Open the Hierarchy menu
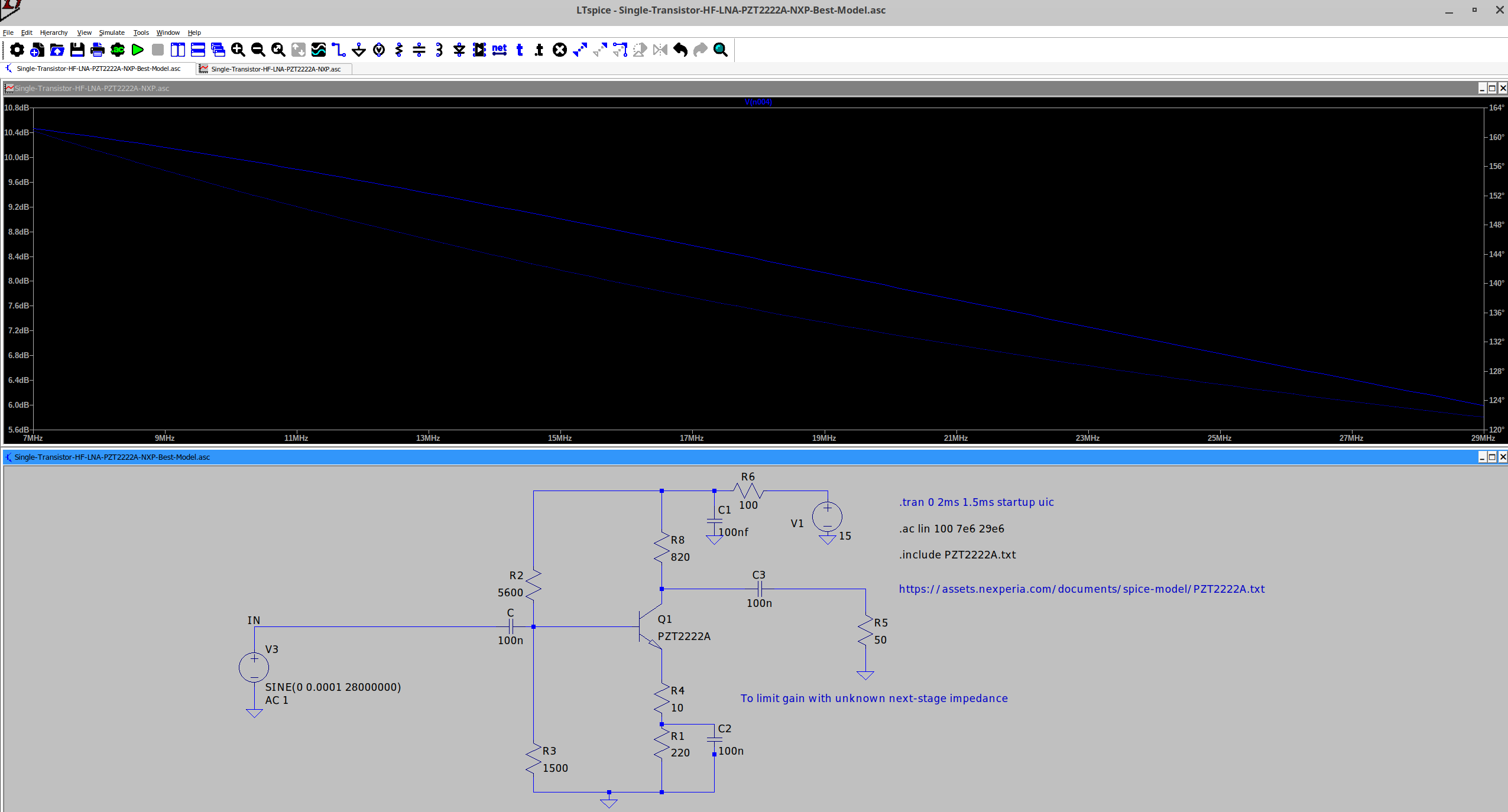1508x812 pixels. pyautogui.click(x=54, y=33)
